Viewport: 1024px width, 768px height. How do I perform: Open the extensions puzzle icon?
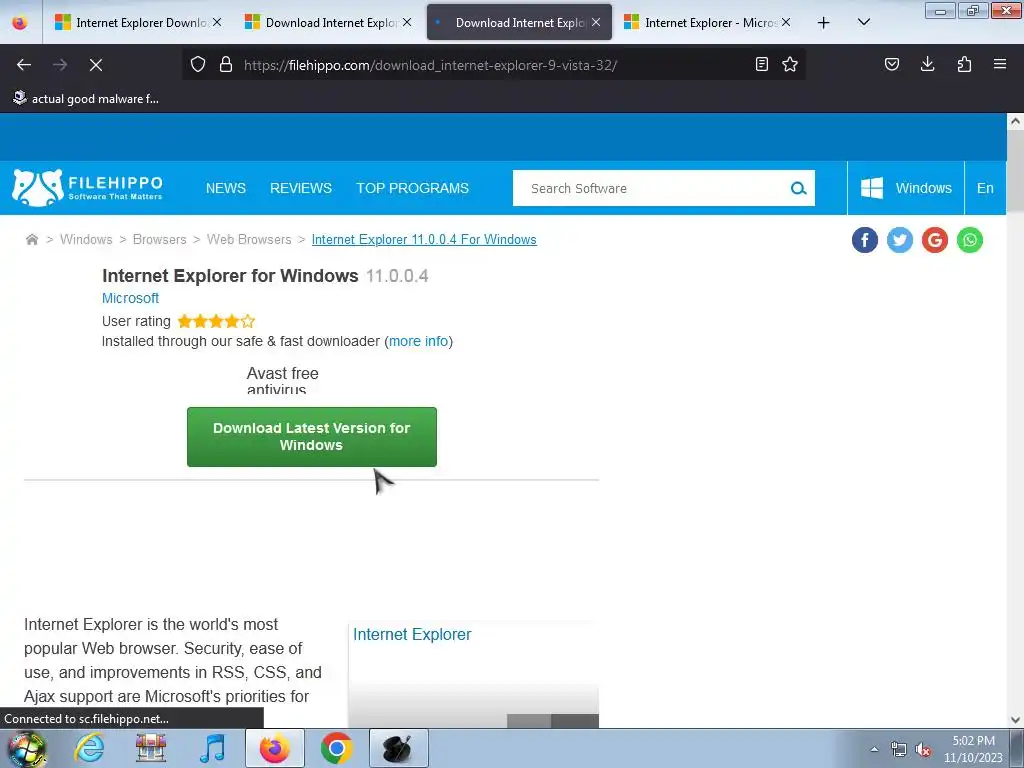coord(965,64)
